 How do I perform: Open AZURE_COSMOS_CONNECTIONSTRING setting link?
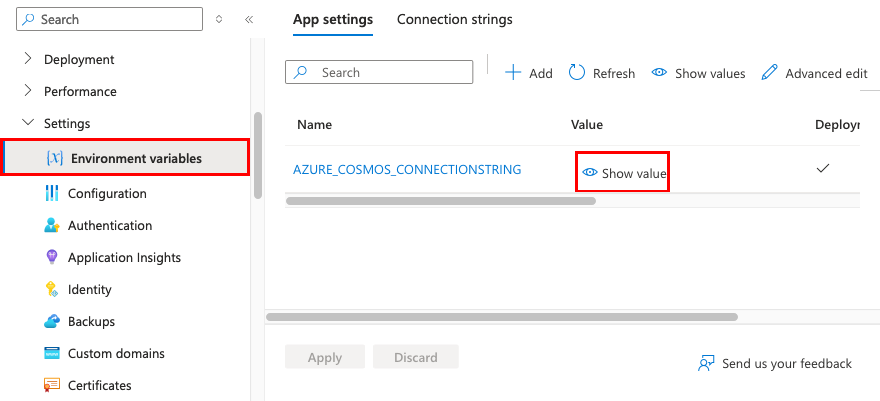(x=407, y=169)
